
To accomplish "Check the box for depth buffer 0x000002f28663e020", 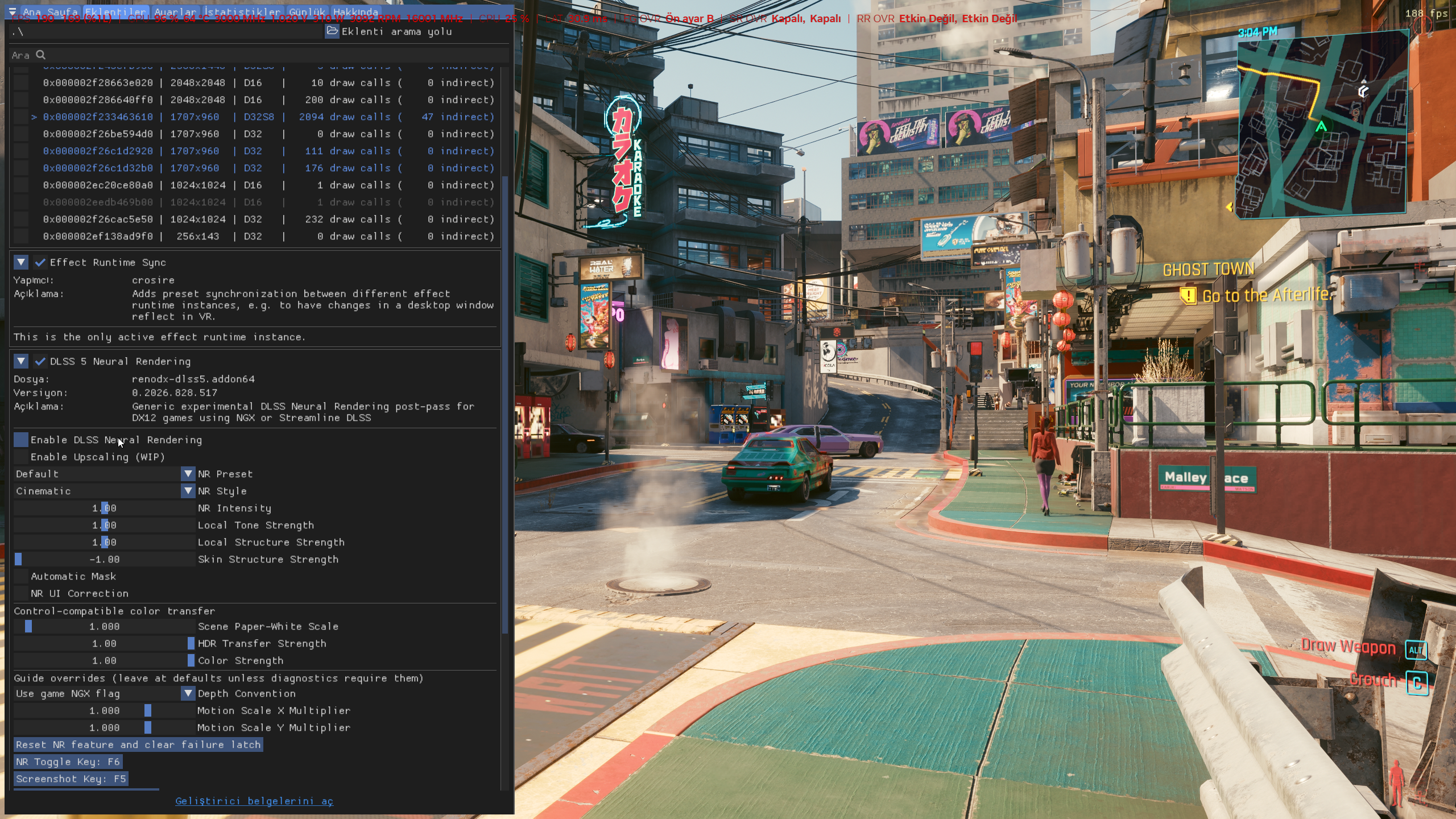I will click(x=21, y=82).
